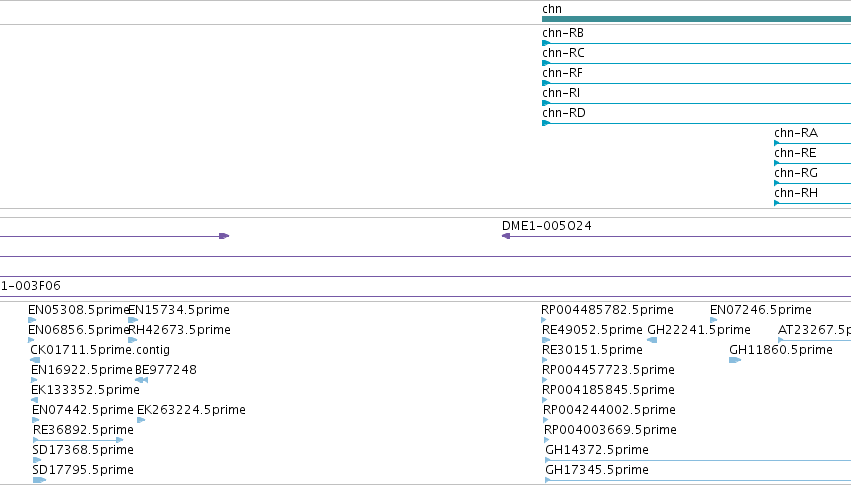Select EST RE49052.5prime

(592, 330)
